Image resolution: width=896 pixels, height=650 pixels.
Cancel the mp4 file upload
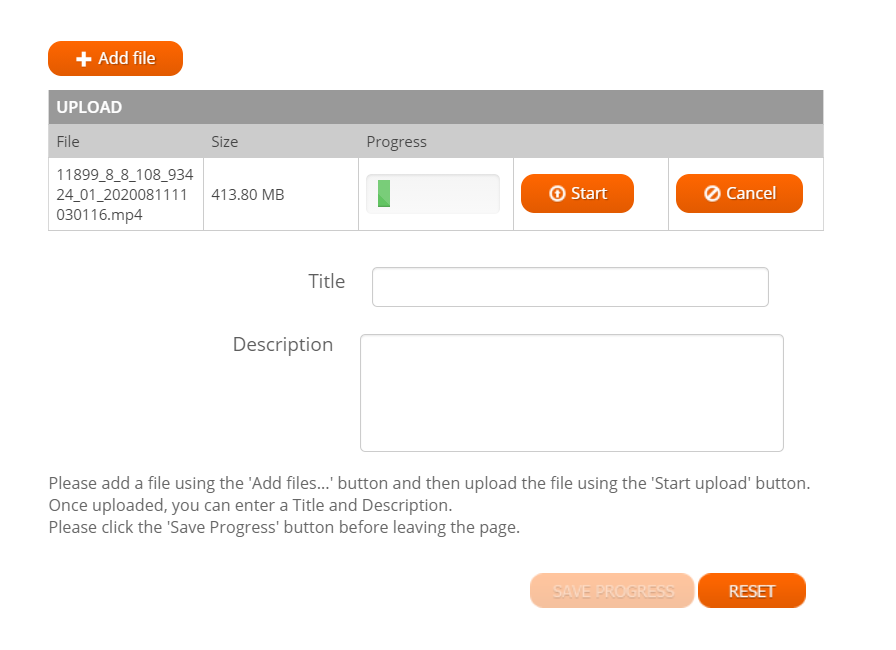739,194
